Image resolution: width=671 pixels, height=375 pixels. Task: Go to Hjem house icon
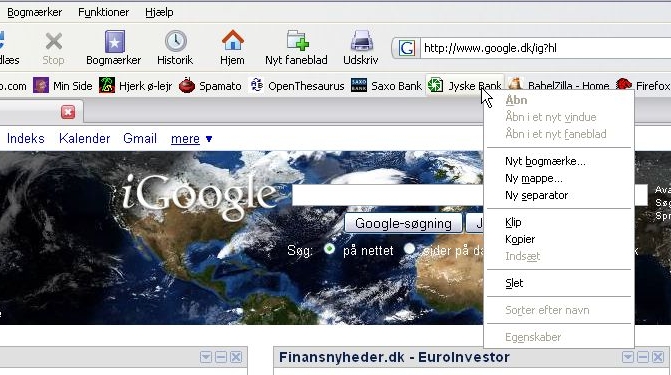click(x=232, y=41)
